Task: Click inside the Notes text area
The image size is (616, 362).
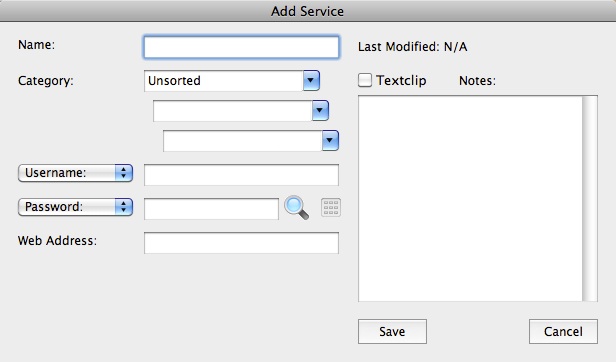Action: click(x=470, y=198)
